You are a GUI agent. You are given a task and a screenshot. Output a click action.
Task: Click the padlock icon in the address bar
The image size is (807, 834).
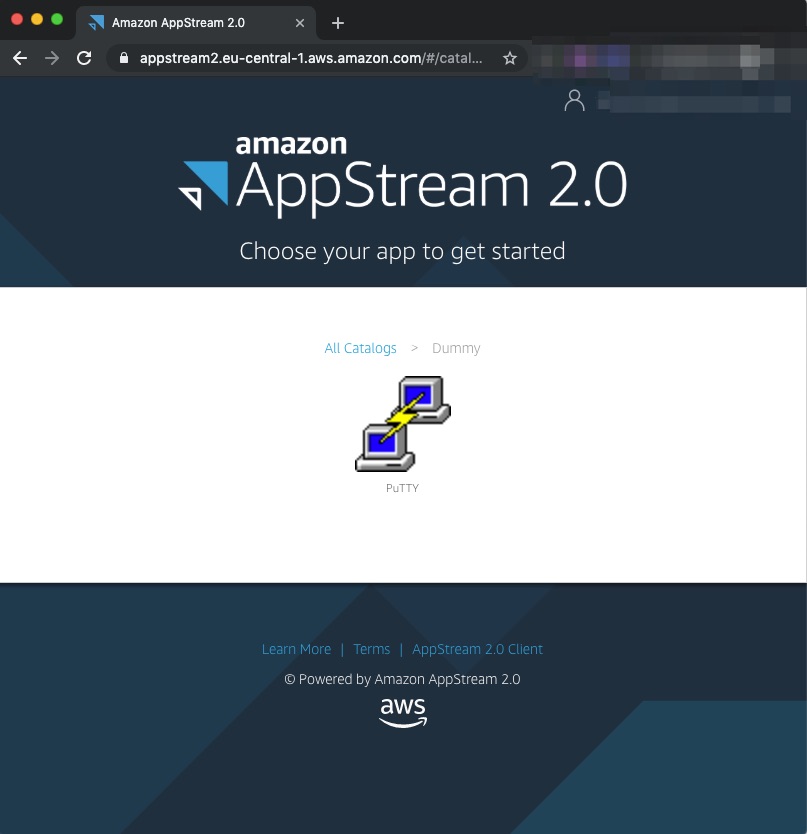click(126, 58)
